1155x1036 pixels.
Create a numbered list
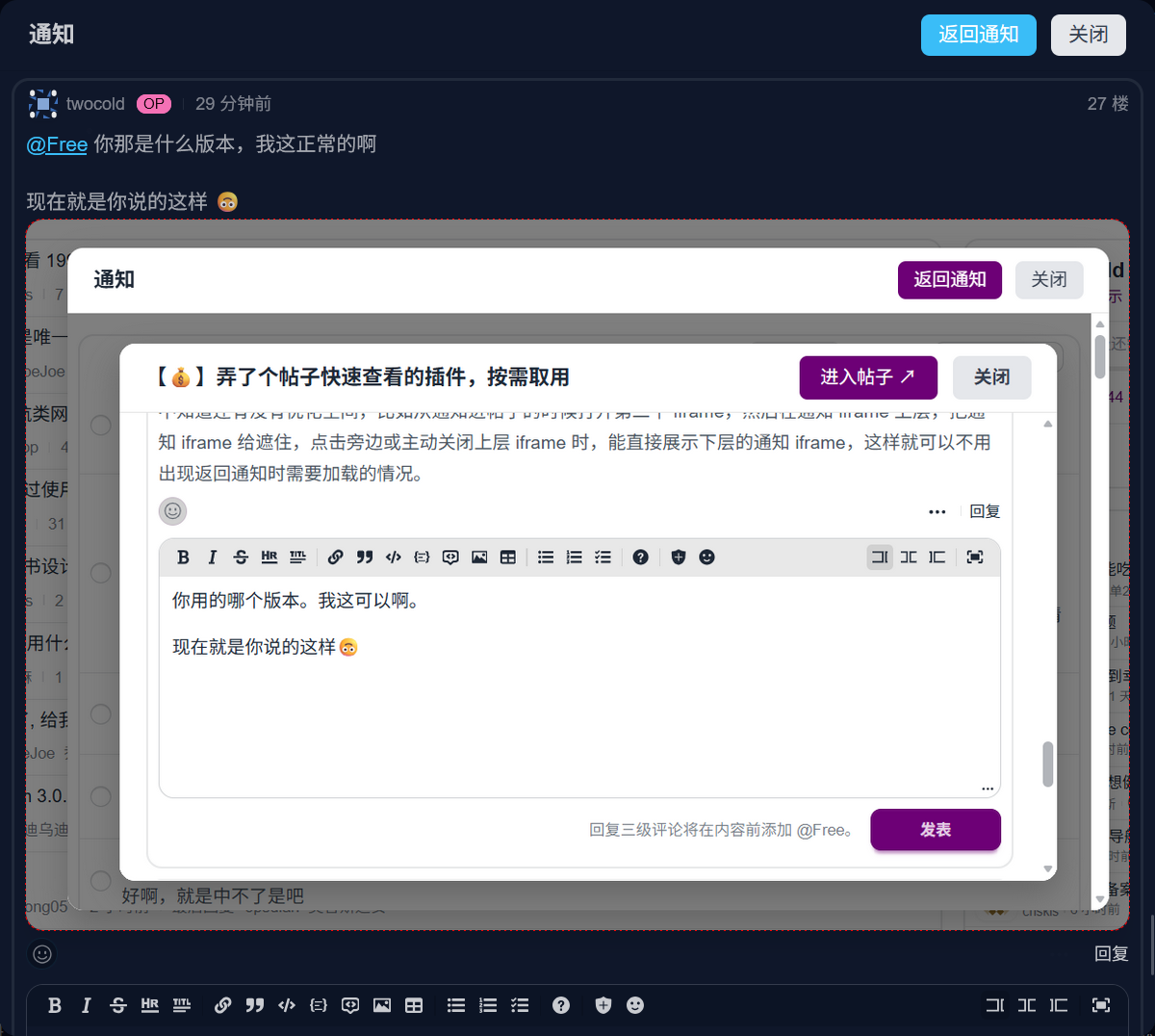tap(575, 557)
